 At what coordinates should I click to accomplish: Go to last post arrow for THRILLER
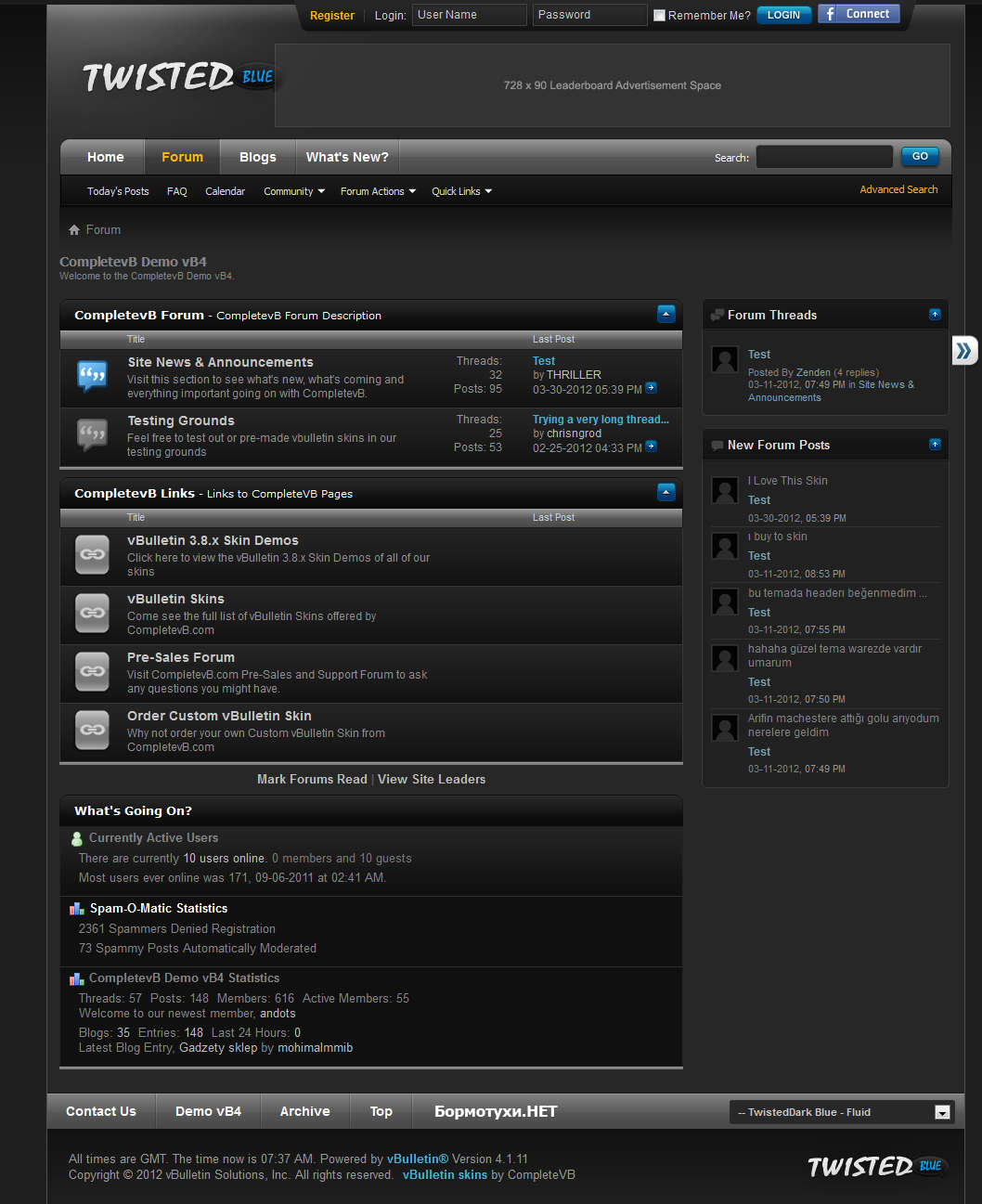click(x=651, y=388)
